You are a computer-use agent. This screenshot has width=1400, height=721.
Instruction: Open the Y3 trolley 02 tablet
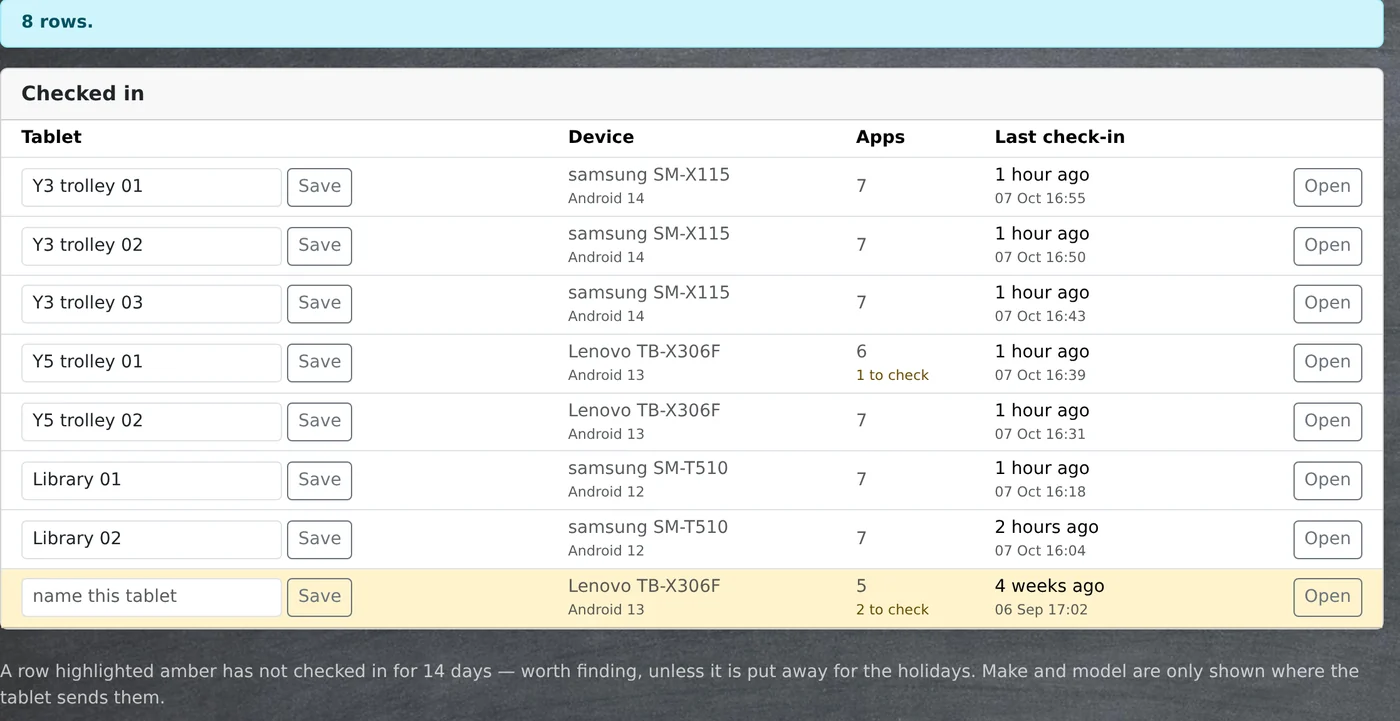click(x=1327, y=246)
